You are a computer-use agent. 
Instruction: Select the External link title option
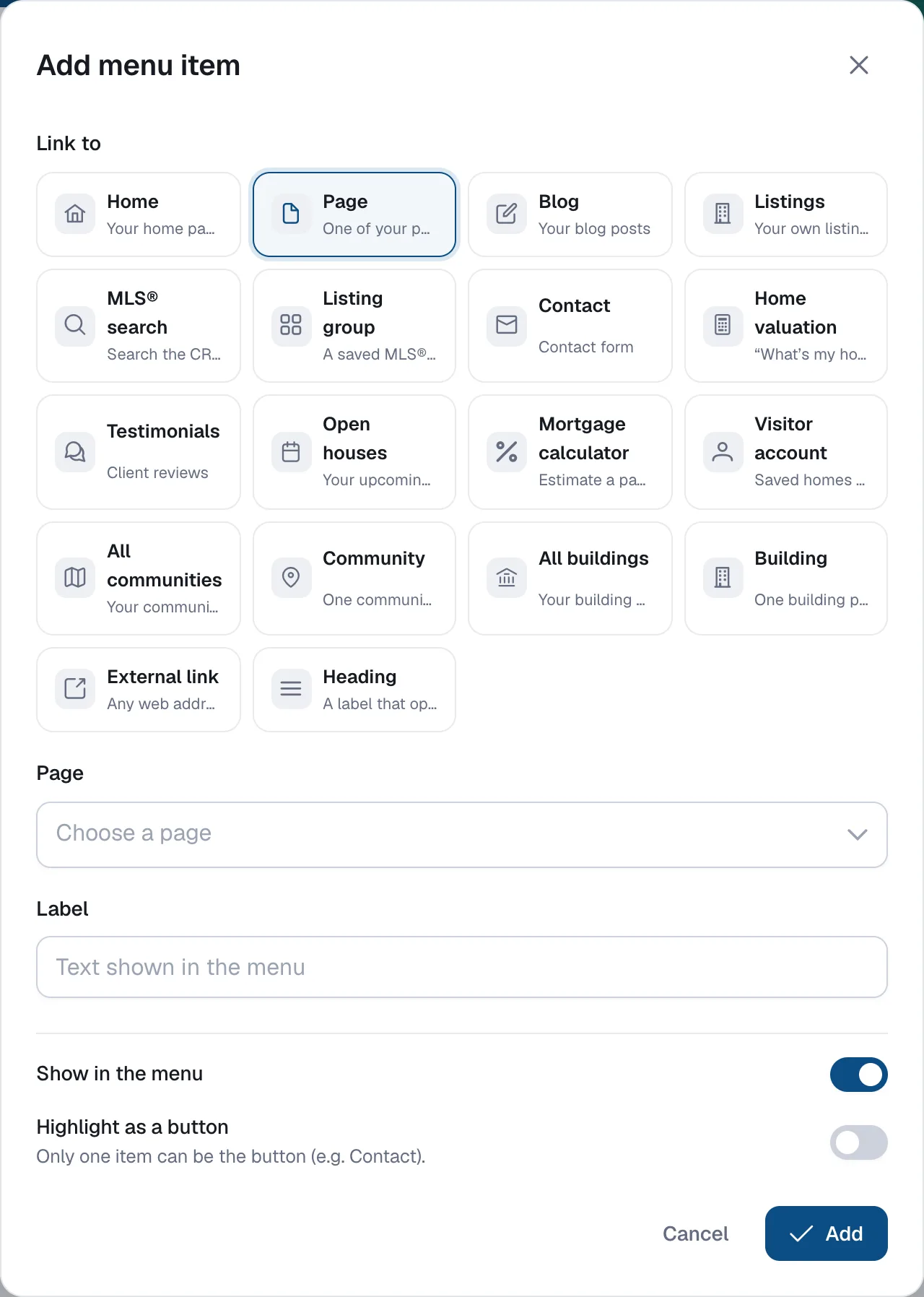click(162, 677)
